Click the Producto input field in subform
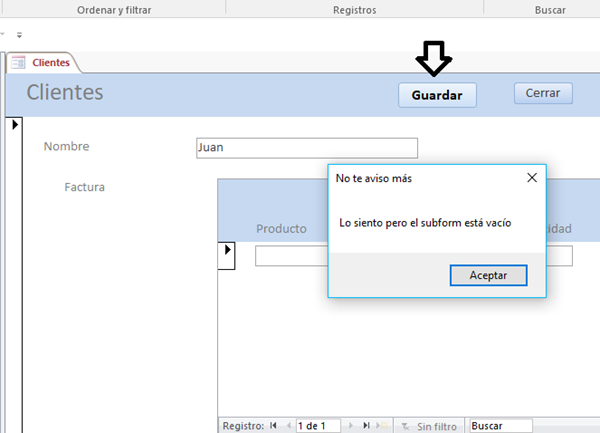 (x=292, y=256)
